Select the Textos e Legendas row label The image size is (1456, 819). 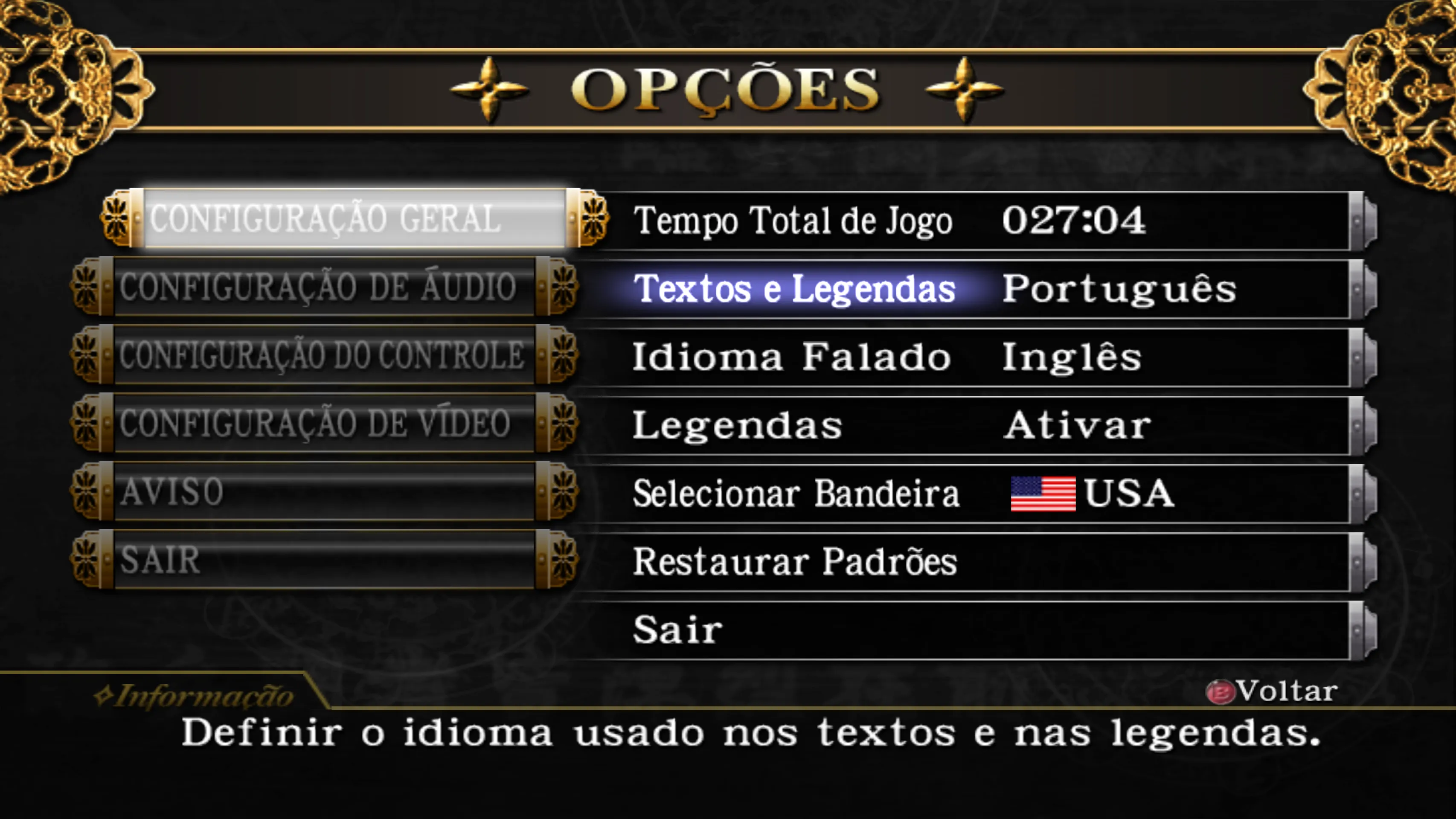pos(794,289)
